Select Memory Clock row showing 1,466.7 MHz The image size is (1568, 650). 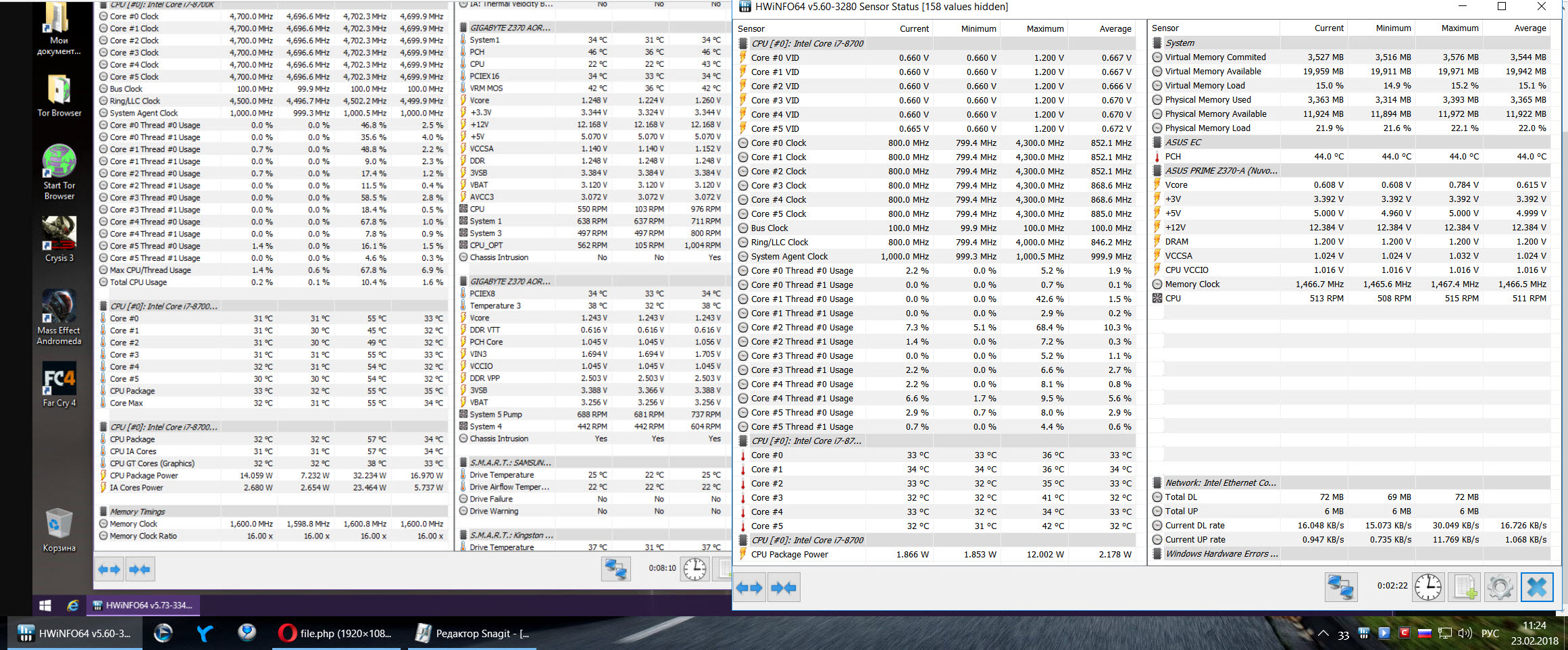[1351, 284]
